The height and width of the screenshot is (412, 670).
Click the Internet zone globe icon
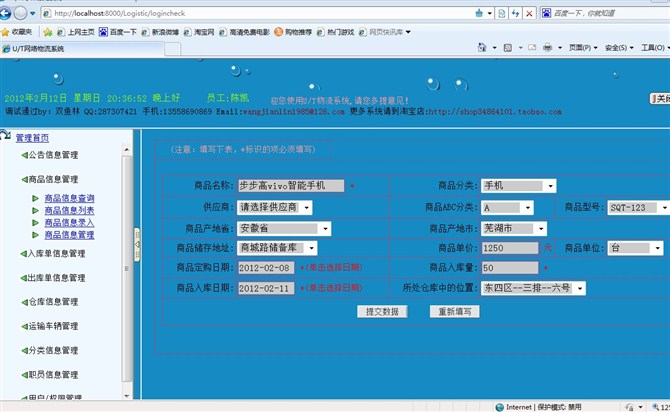click(x=500, y=407)
